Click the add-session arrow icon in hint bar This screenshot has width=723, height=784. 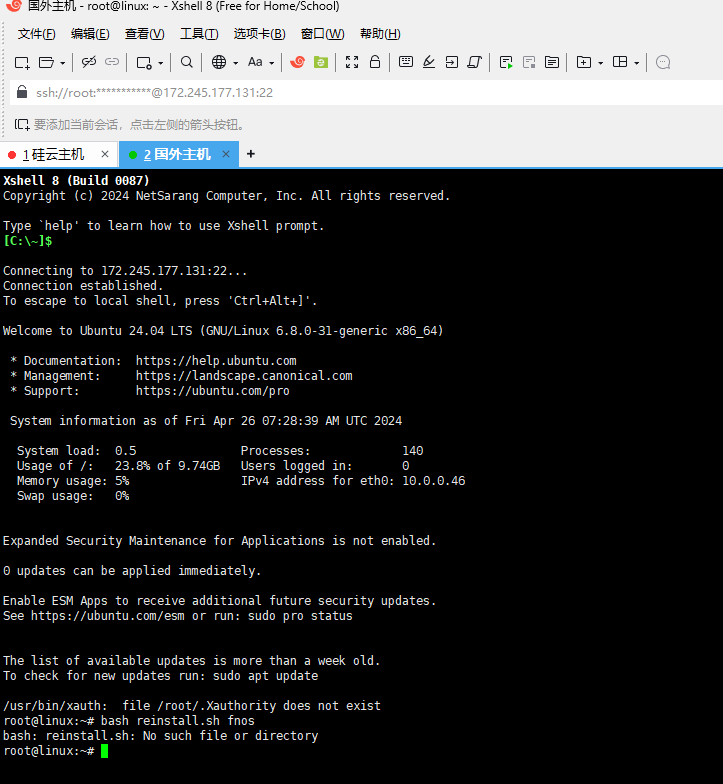(x=22, y=125)
